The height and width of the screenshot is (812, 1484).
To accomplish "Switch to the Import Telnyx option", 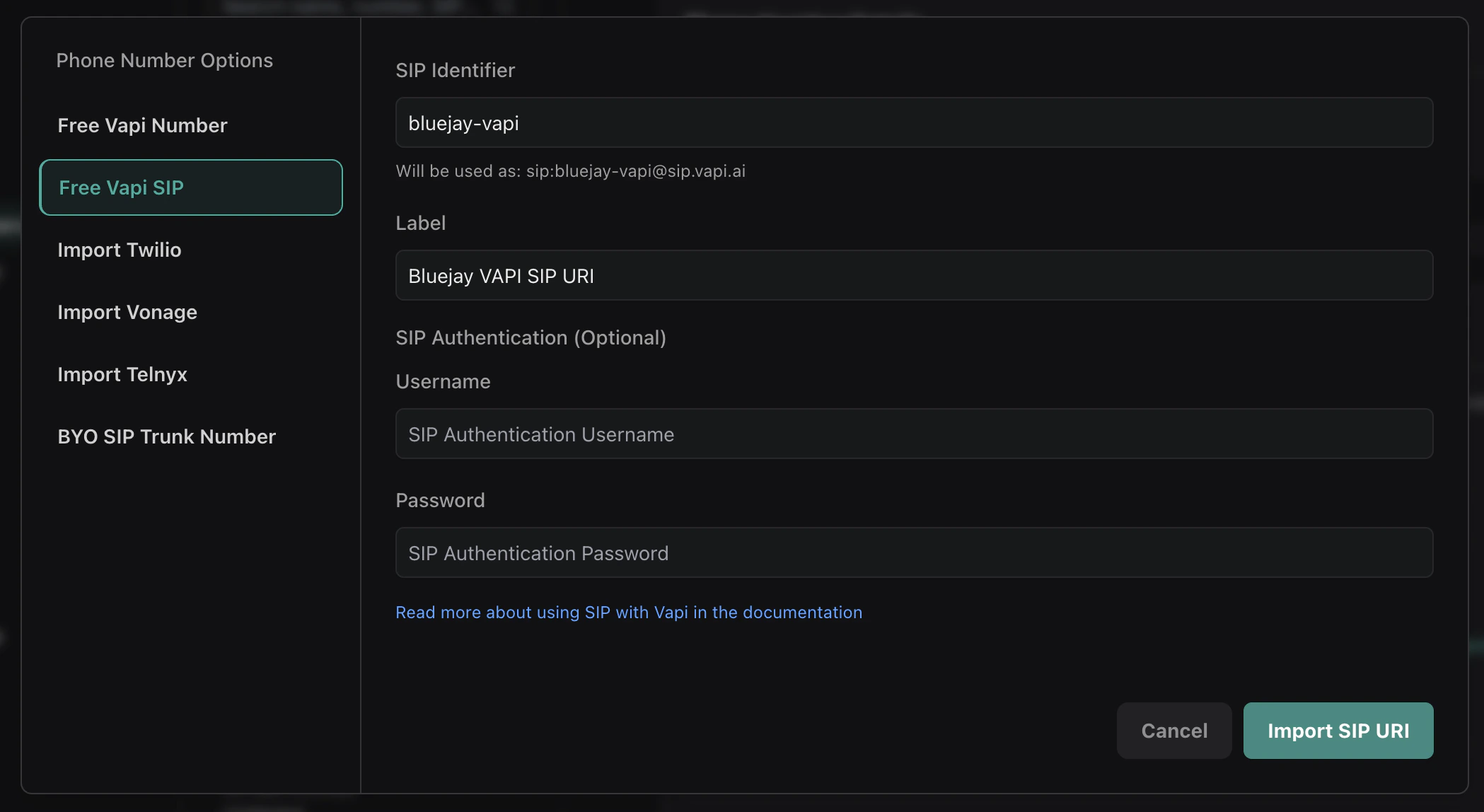I will pyautogui.click(x=122, y=374).
